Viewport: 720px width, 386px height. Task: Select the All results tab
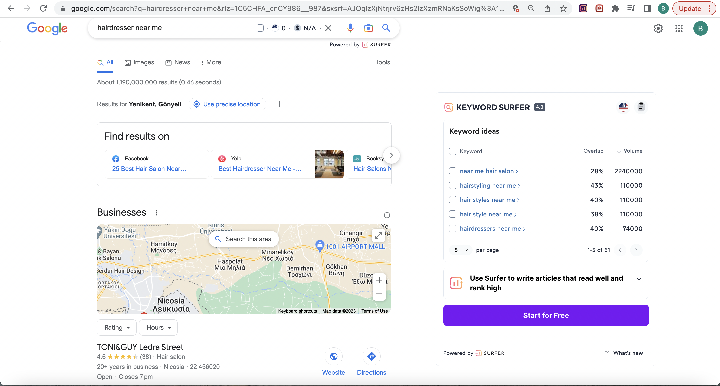click(x=105, y=62)
